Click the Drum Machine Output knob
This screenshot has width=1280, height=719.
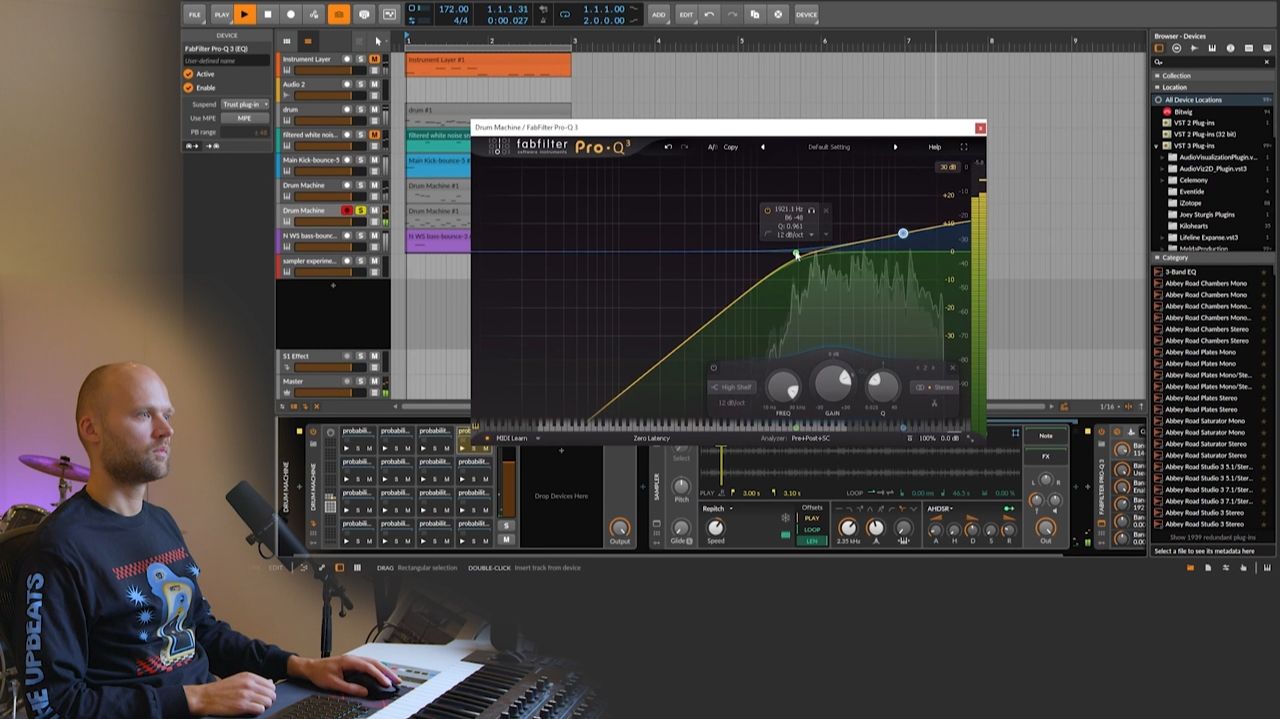(620, 527)
